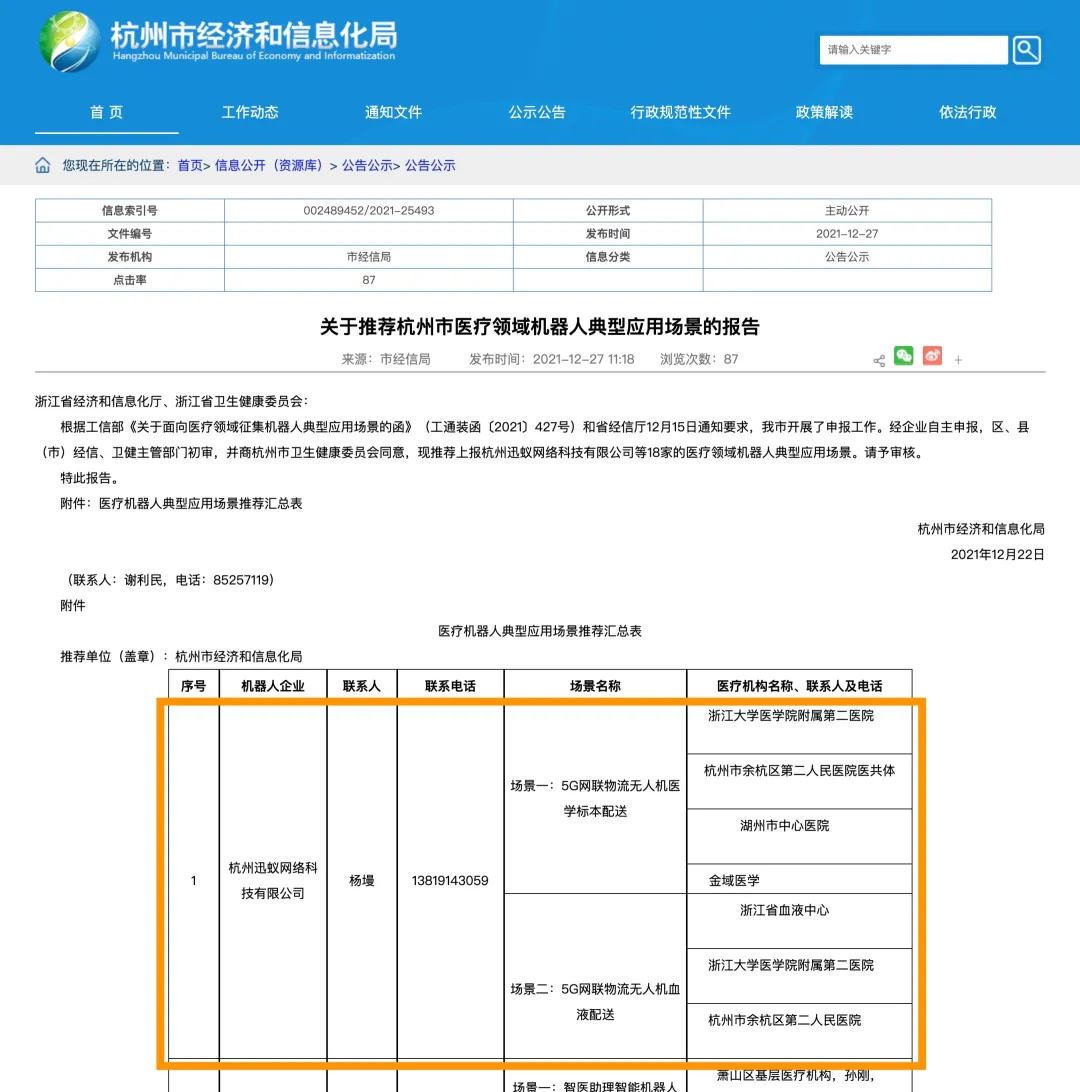Share article via WeChat icon
Viewport: 1080px width, 1092px height.
(x=903, y=356)
